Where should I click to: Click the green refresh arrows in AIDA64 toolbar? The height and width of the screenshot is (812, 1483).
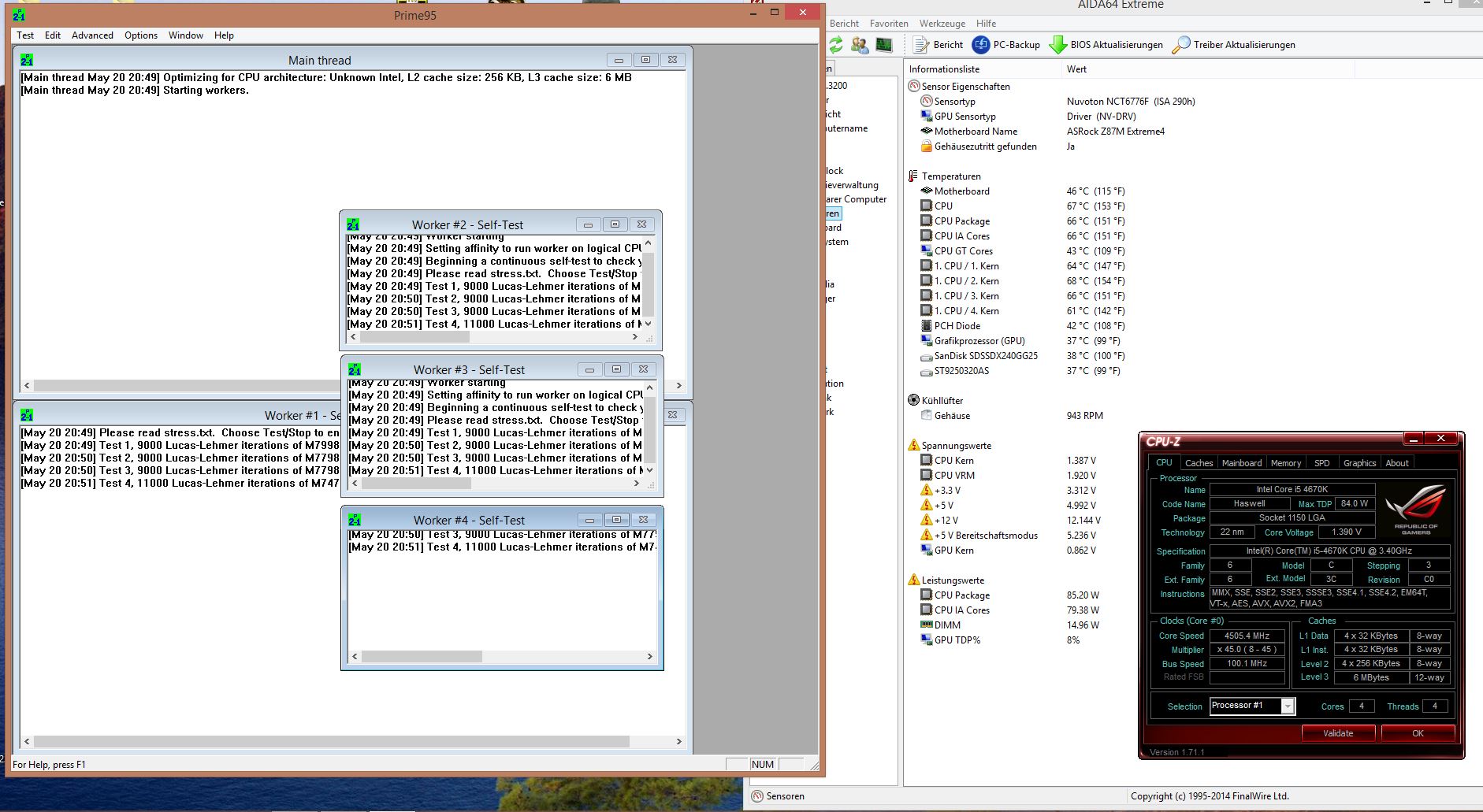tap(836, 45)
